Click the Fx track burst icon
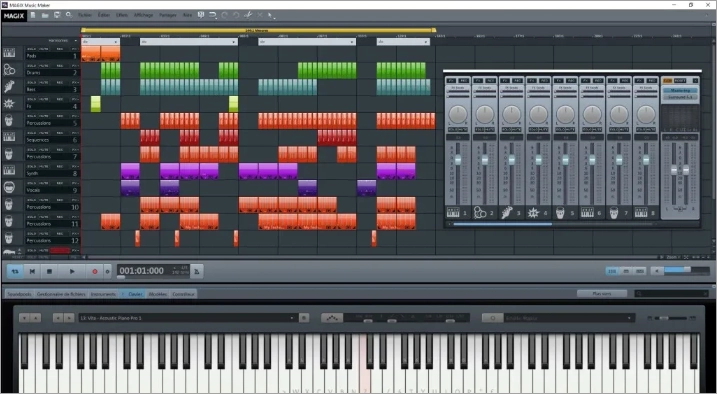Screen dimensions: 717x394 coord(9,103)
